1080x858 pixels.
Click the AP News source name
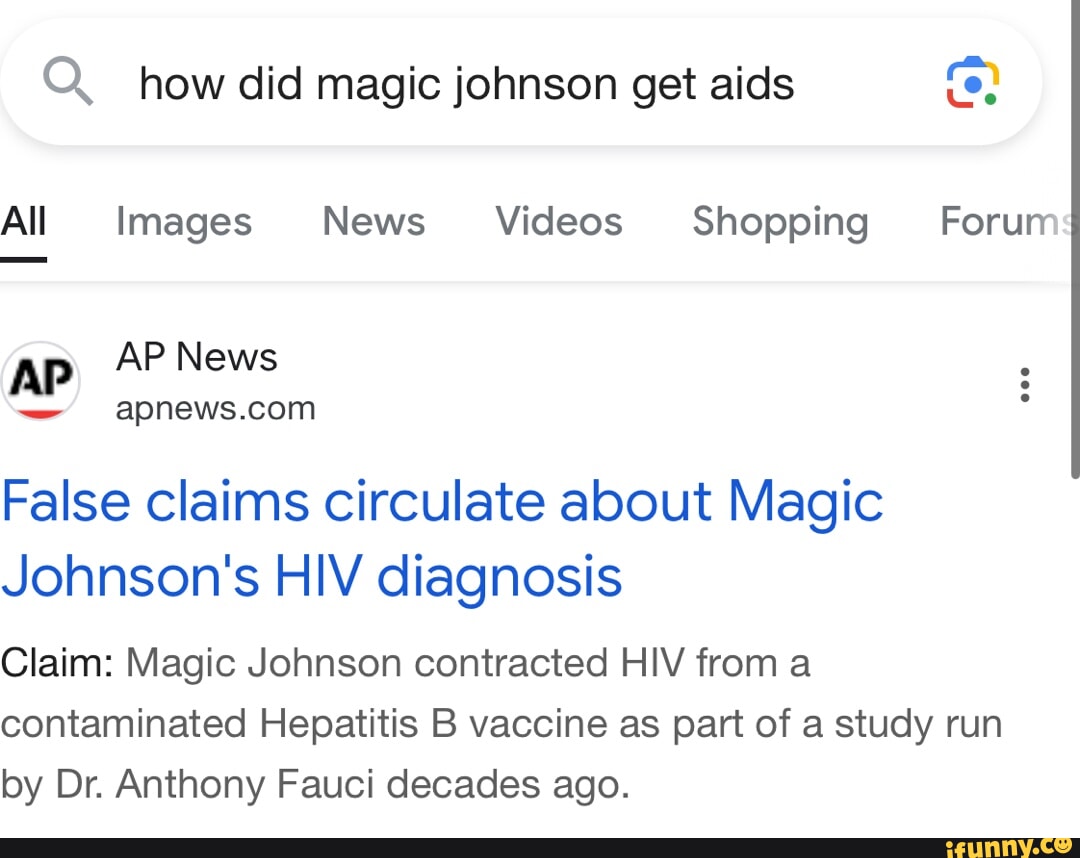click(x=197, y=357)
